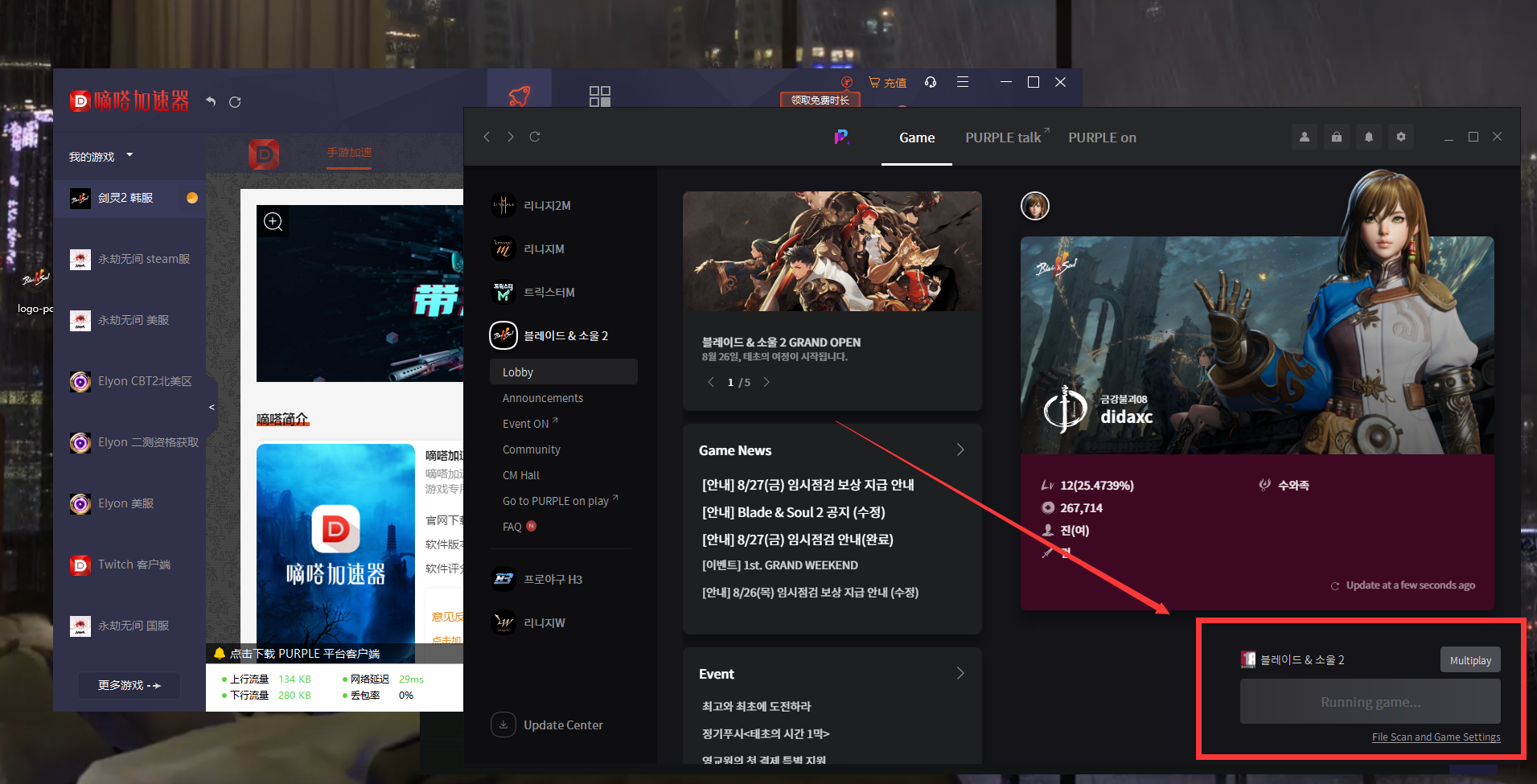Open CM Hall menu item
1537x784 pixels.
[x=521, y=475]
